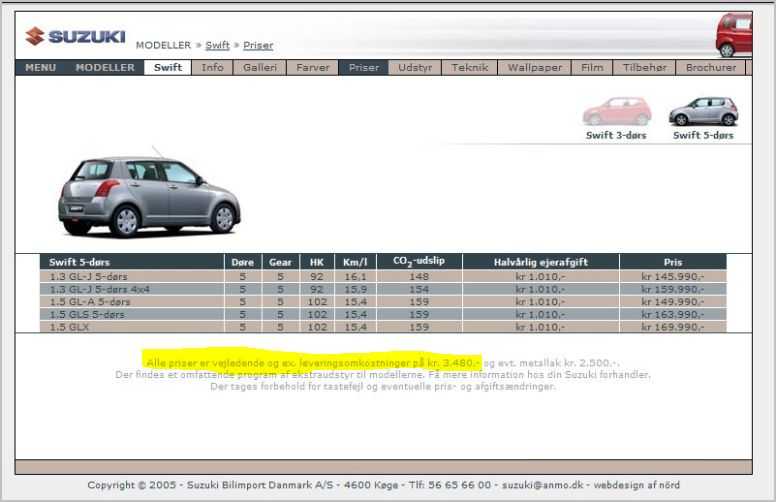Click the large silver Swift car photo
The width and height of the screenshot is (776, 502).
[148, 195]
